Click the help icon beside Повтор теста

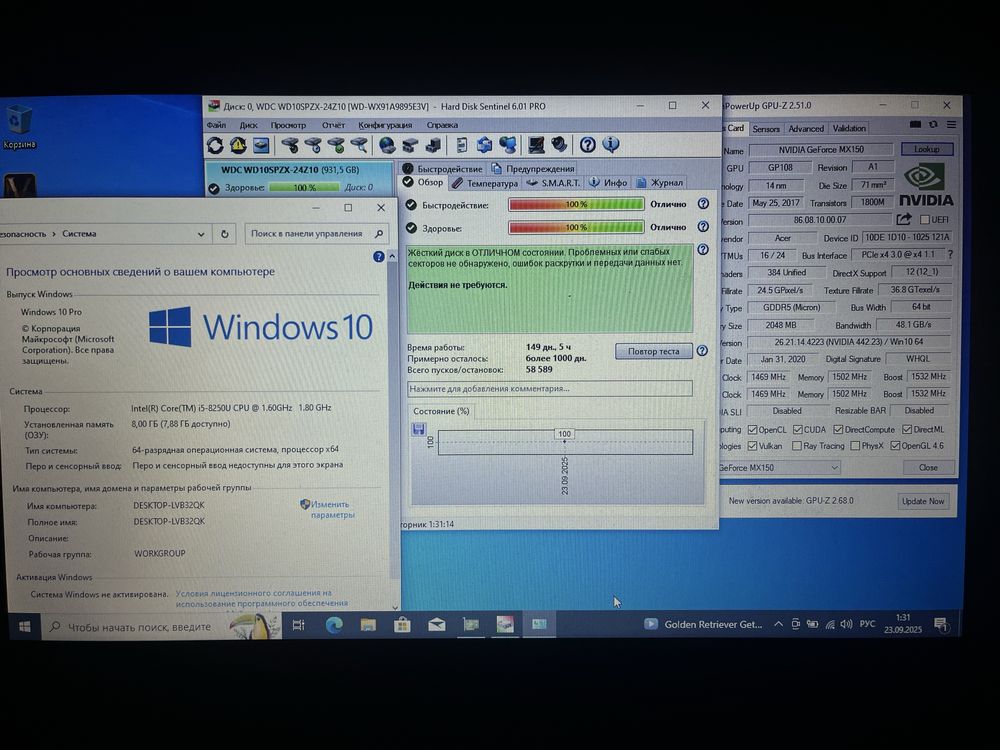click(702, 351)
